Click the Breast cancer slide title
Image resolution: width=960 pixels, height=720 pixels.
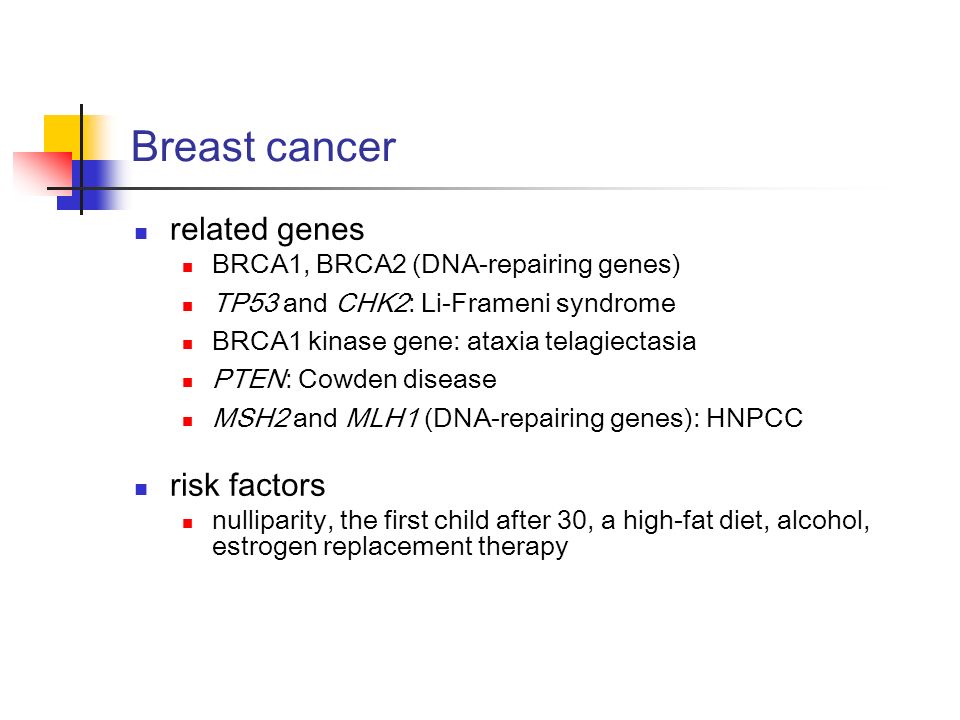(263, 147)
